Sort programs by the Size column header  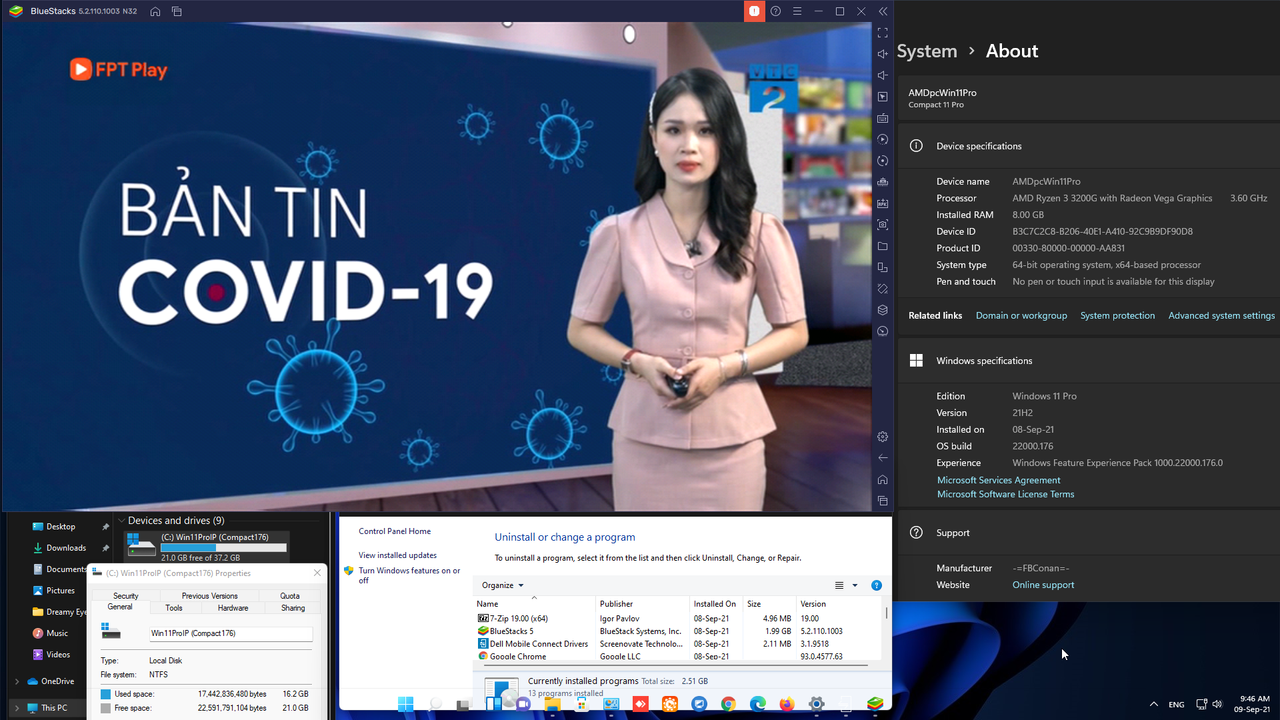(769, 604)
